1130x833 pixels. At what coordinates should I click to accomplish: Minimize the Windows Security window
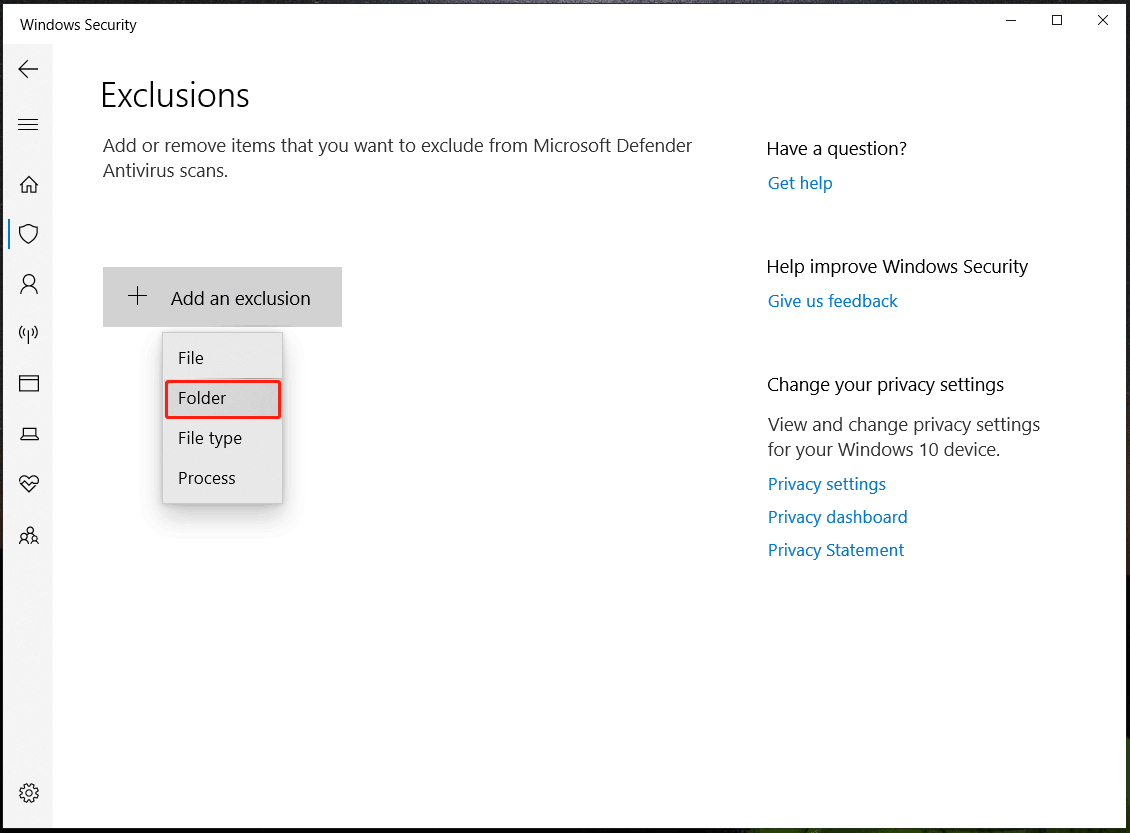click(1011, 20)
